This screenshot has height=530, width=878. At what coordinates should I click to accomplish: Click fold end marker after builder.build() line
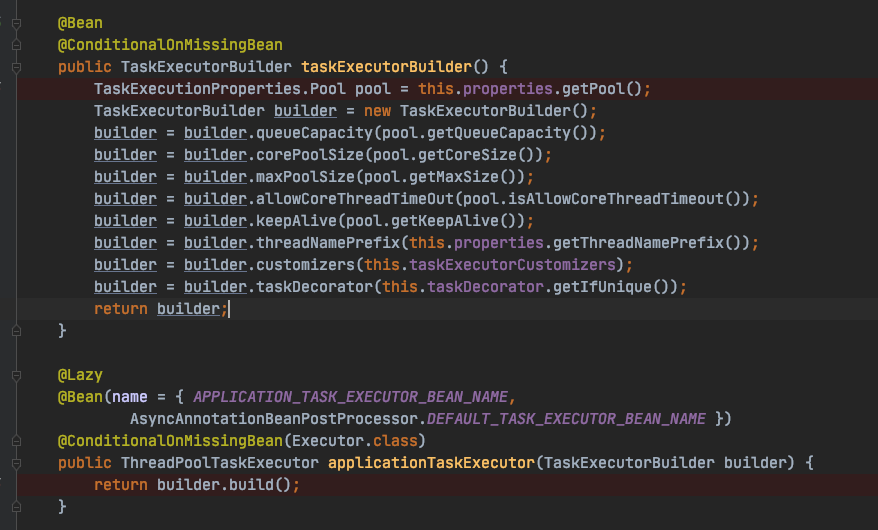click(x=16, y=507)
